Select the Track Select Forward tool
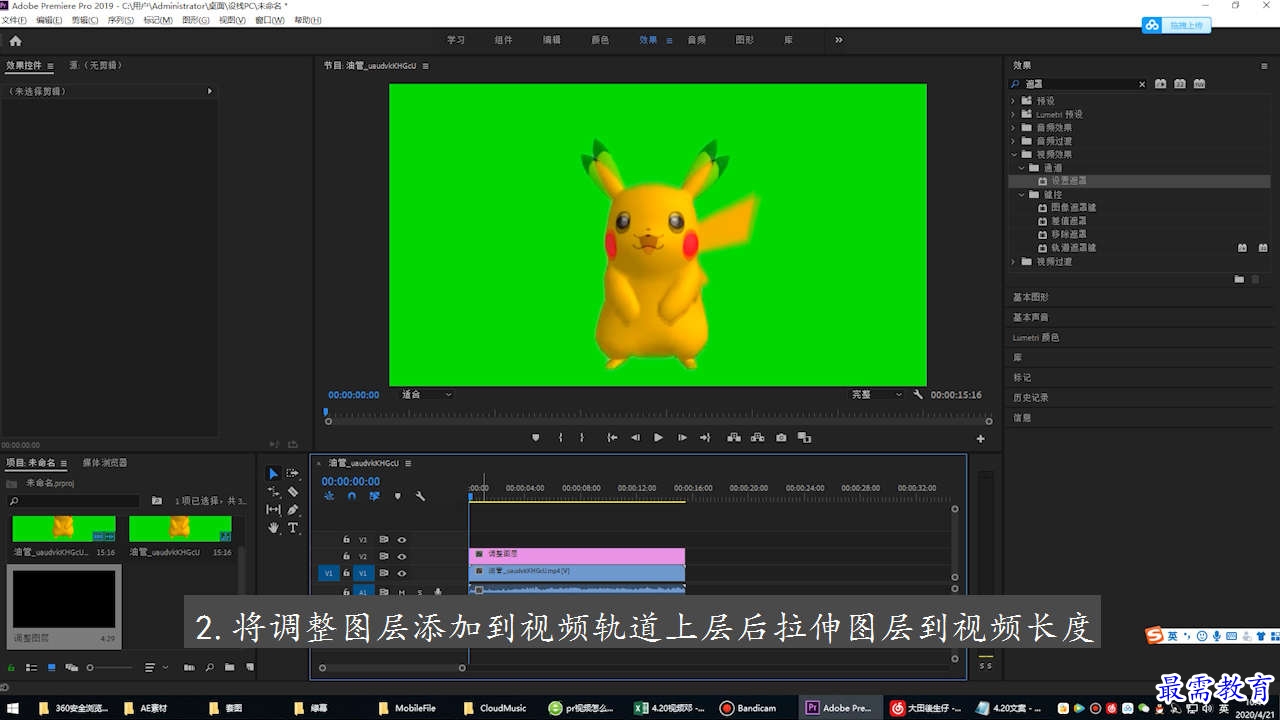1280x720 pixels. 293,473
